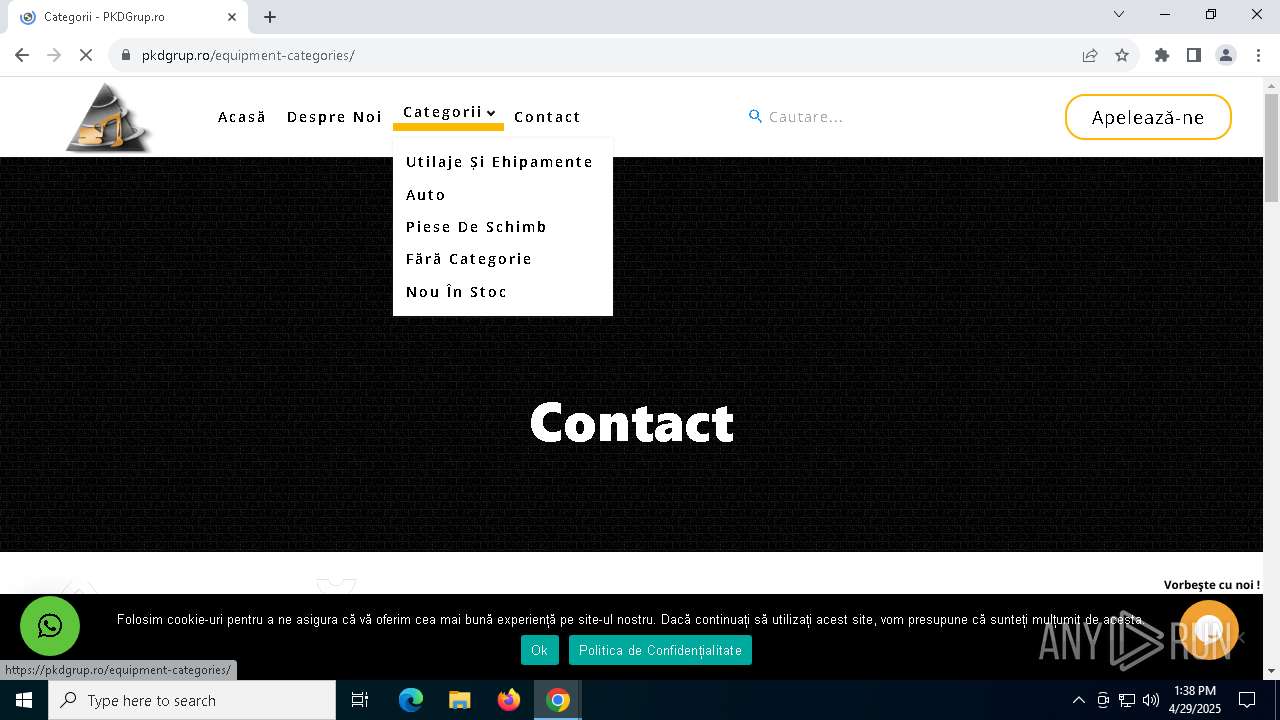Open Contact page from navigation
The width and height of the screenshot is (1280, 720).
[547, 117]
